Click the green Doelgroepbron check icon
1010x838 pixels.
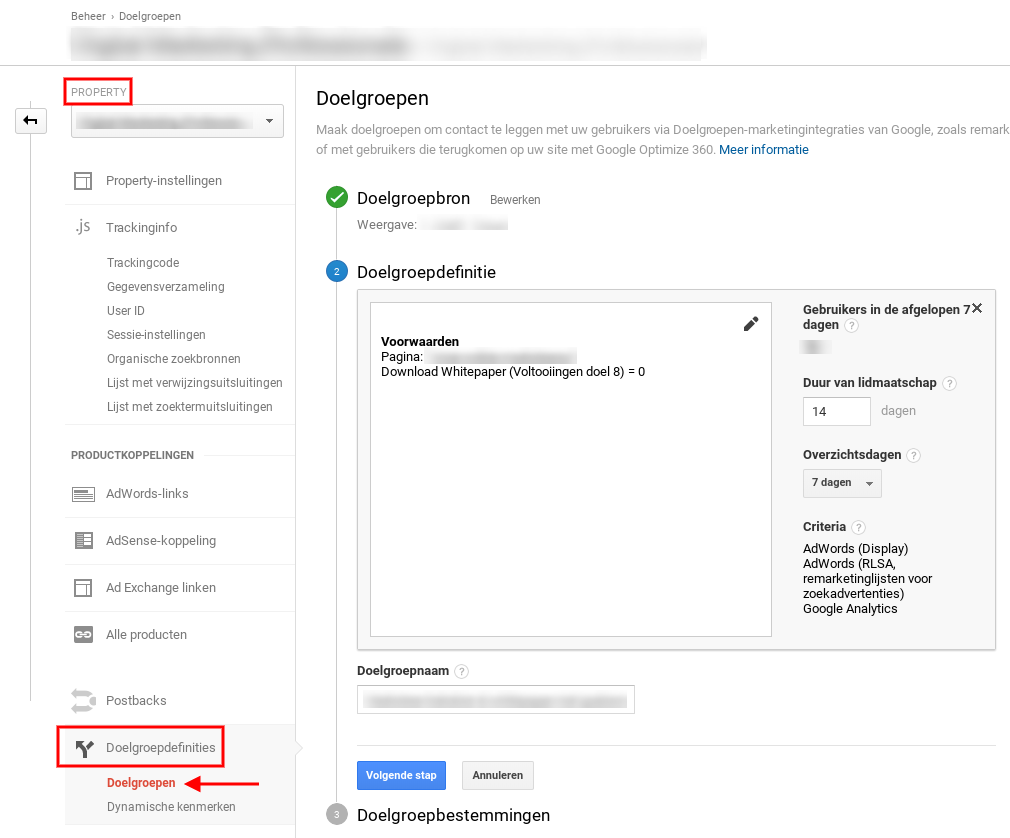[x=337, y=197]
